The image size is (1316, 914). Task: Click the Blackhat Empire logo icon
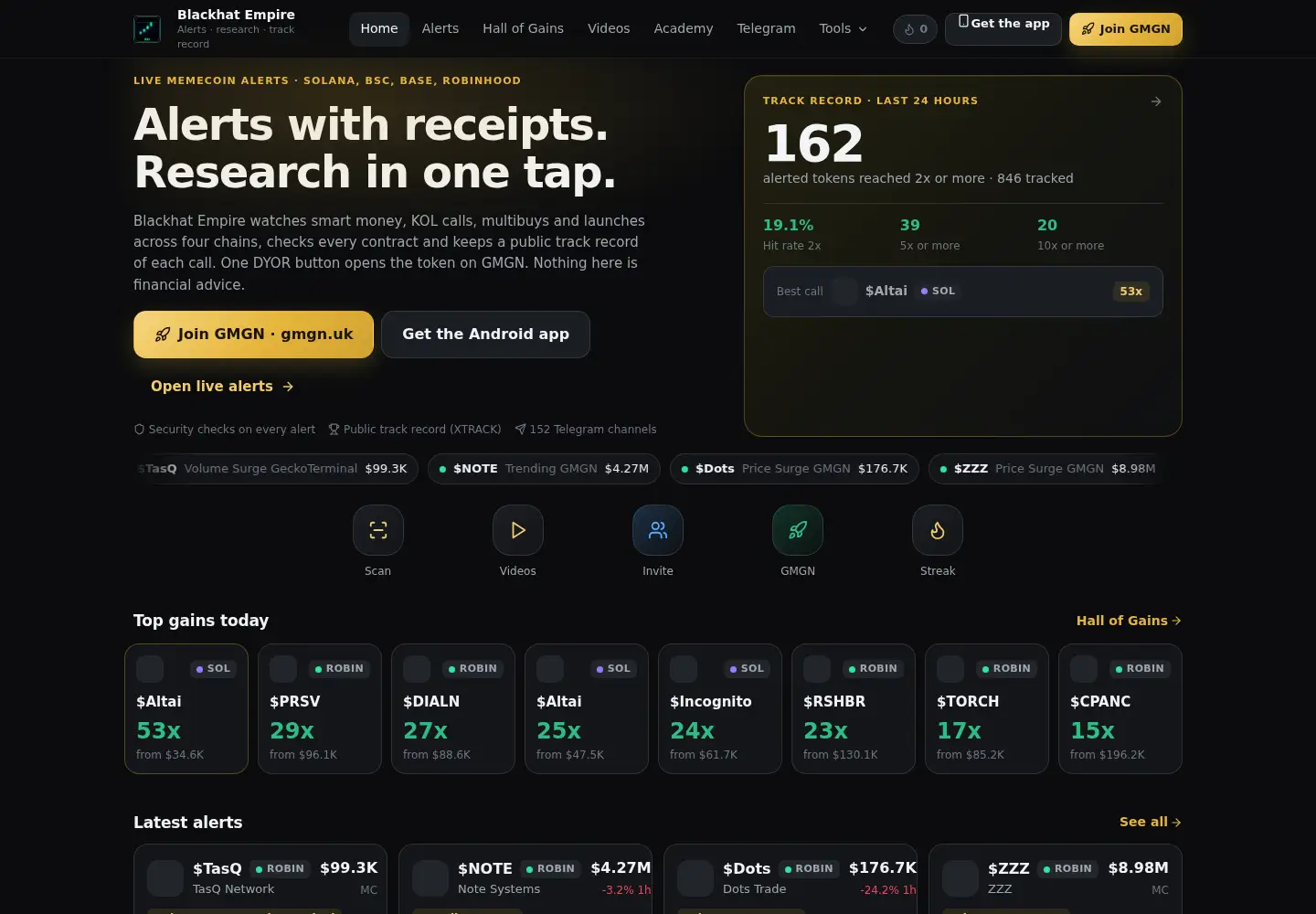147,29
